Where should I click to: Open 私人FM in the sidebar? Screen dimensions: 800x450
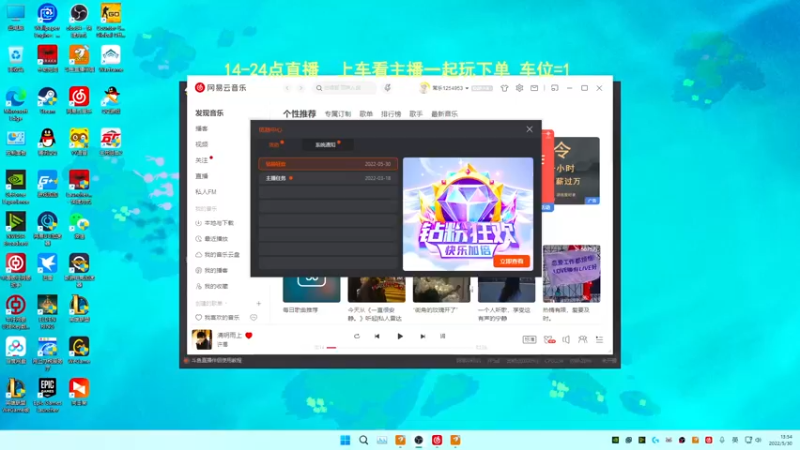[x=206, y=192]
